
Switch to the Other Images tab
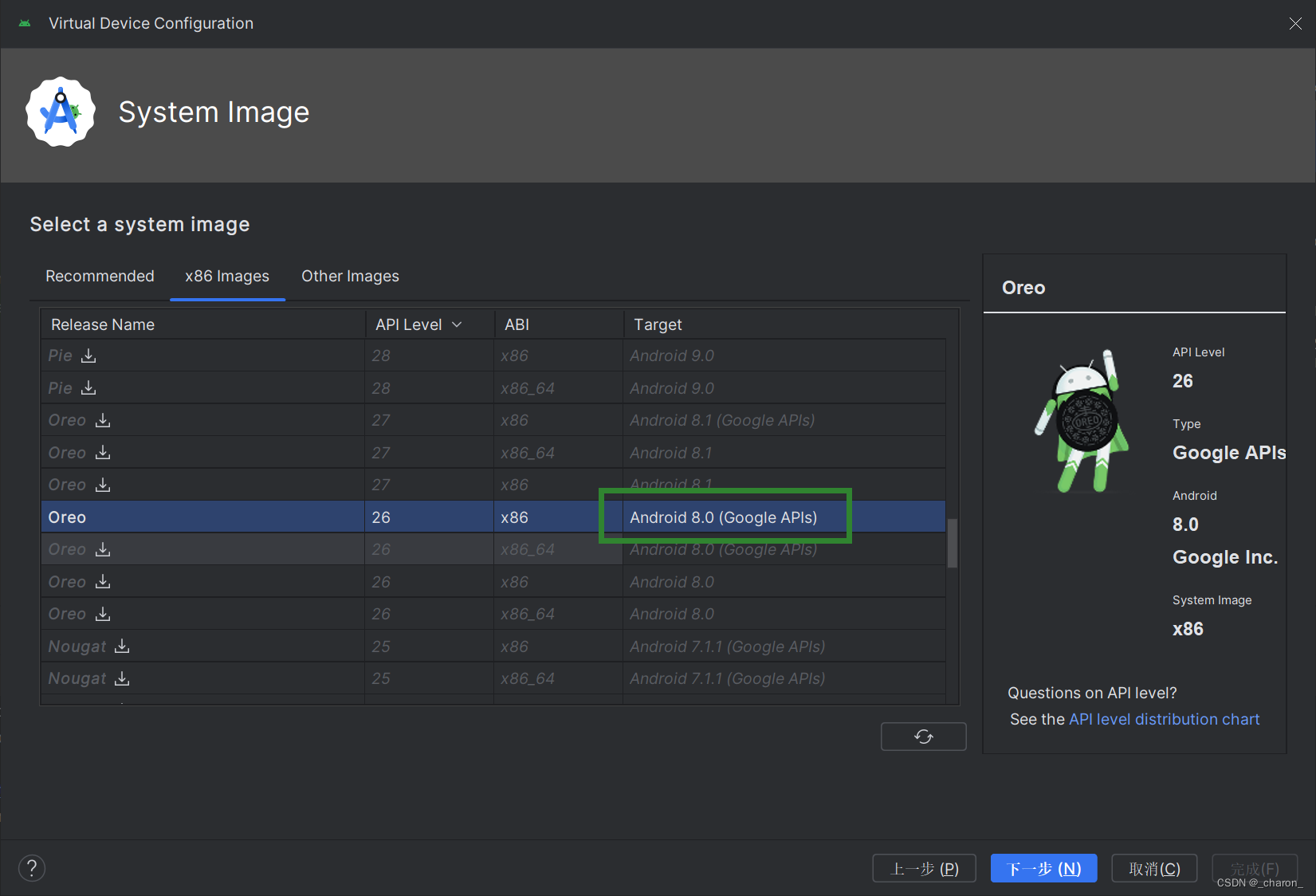[x=350, y=276]
